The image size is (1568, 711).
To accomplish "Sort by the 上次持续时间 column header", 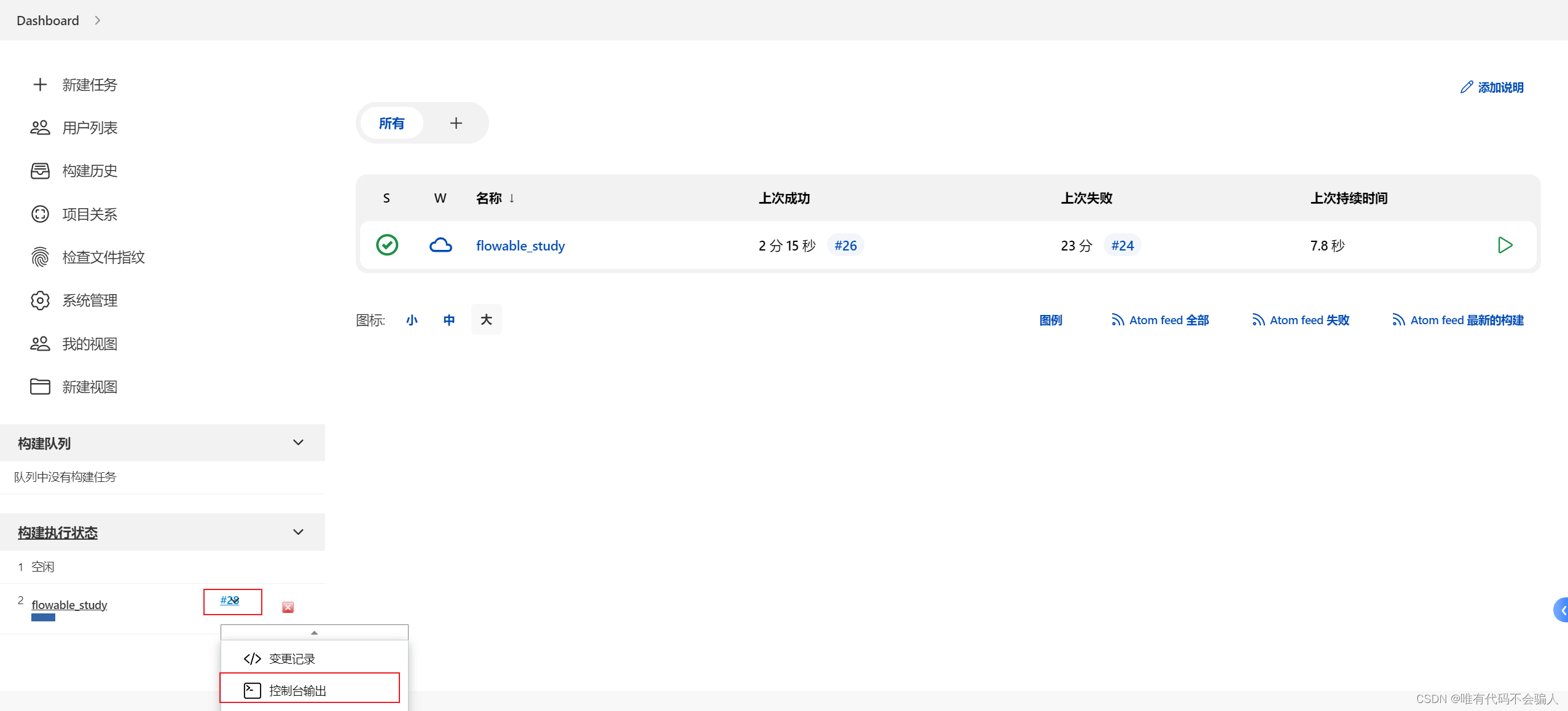I will pos(1349,198).
